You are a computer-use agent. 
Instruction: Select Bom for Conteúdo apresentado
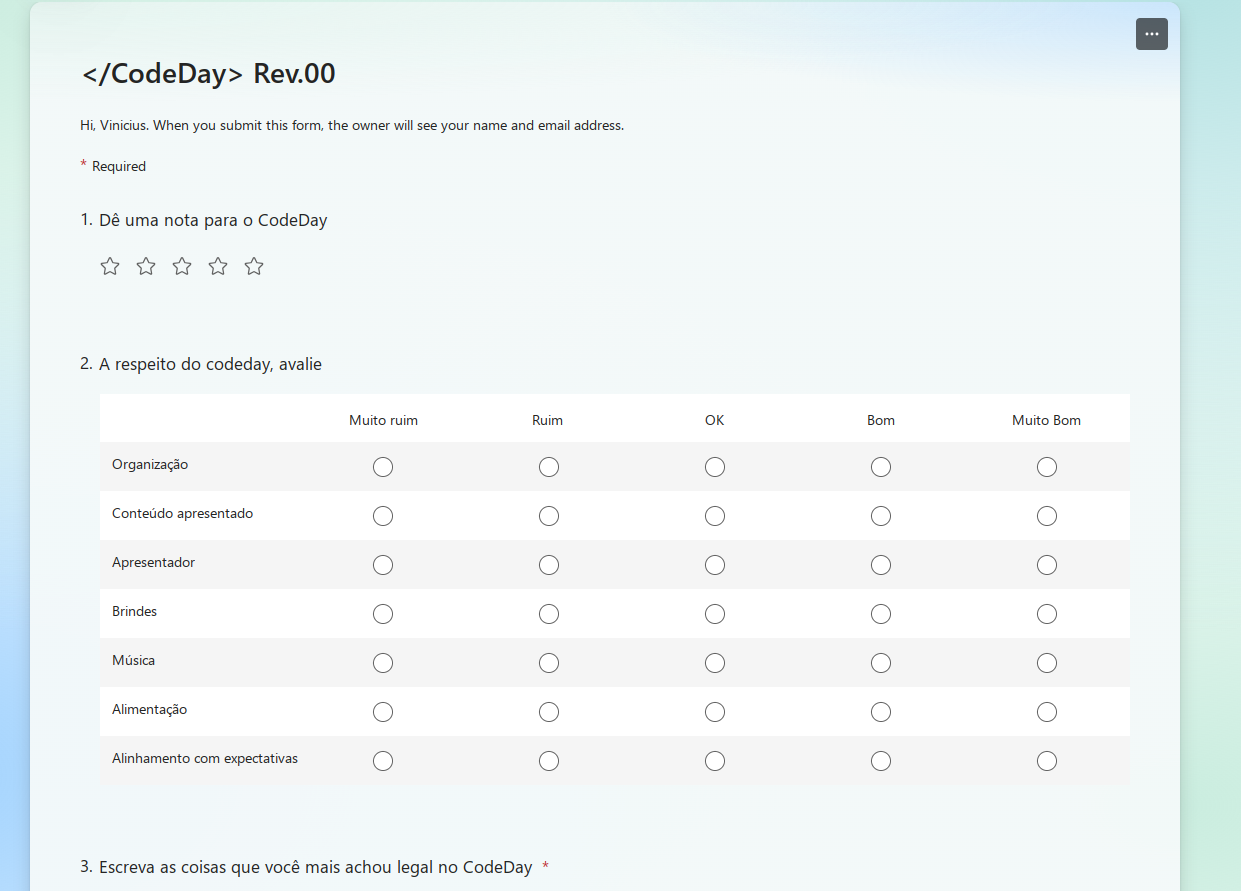(881, 516)
